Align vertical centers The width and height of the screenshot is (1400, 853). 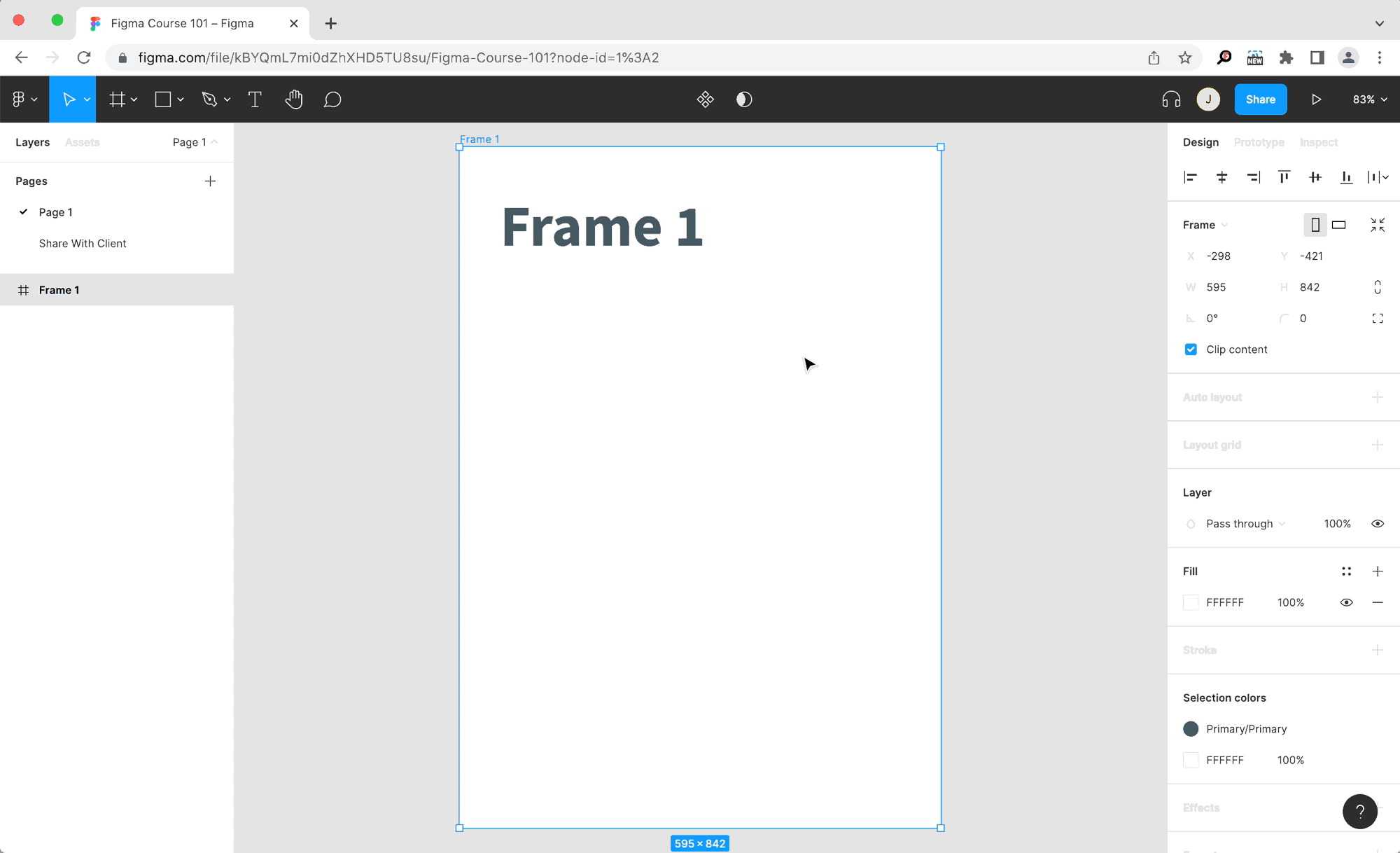[1315, 177]
